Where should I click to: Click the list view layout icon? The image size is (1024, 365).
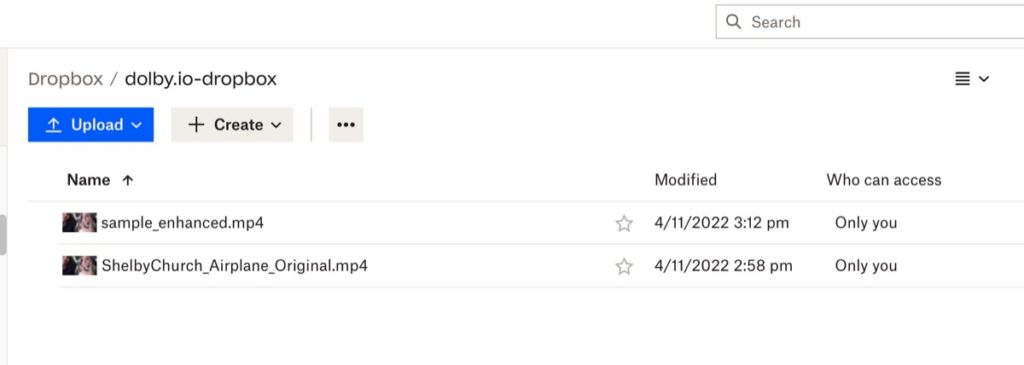[962, 79]
